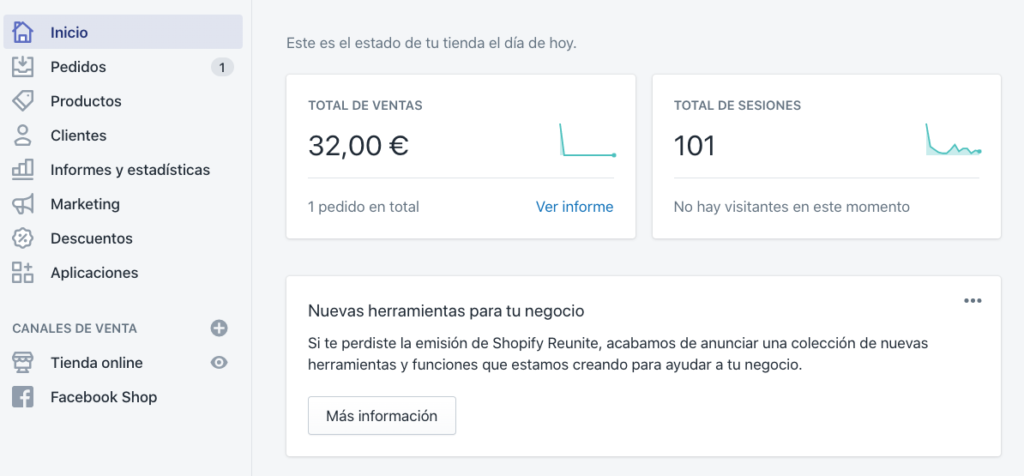Click the Tienda online storefront icon

tap(23, 363)
